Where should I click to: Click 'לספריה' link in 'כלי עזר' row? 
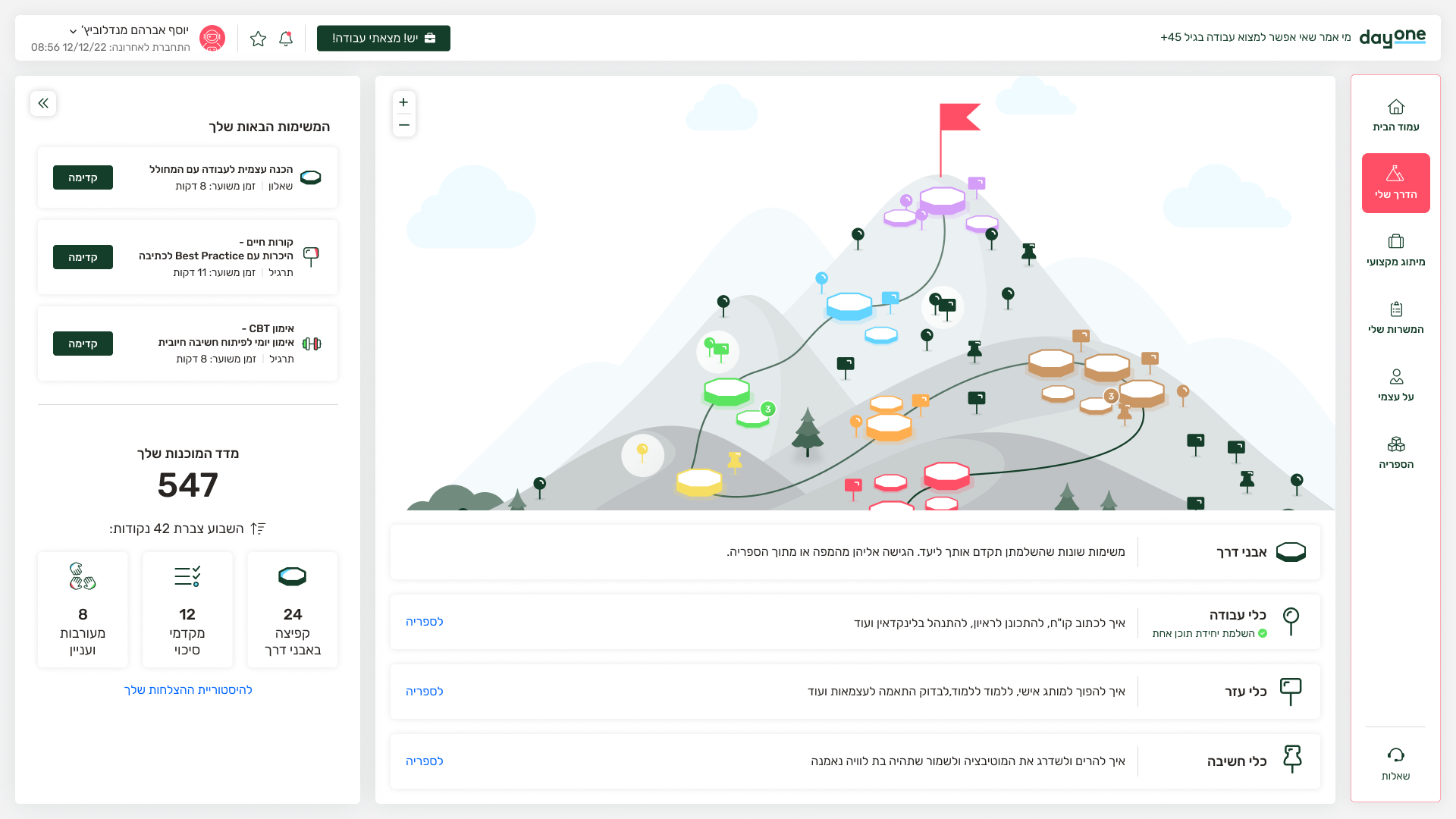(x=425, y=692)
